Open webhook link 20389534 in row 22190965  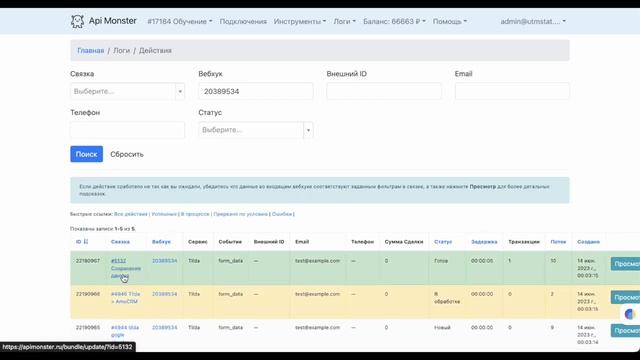click(164, 327)
